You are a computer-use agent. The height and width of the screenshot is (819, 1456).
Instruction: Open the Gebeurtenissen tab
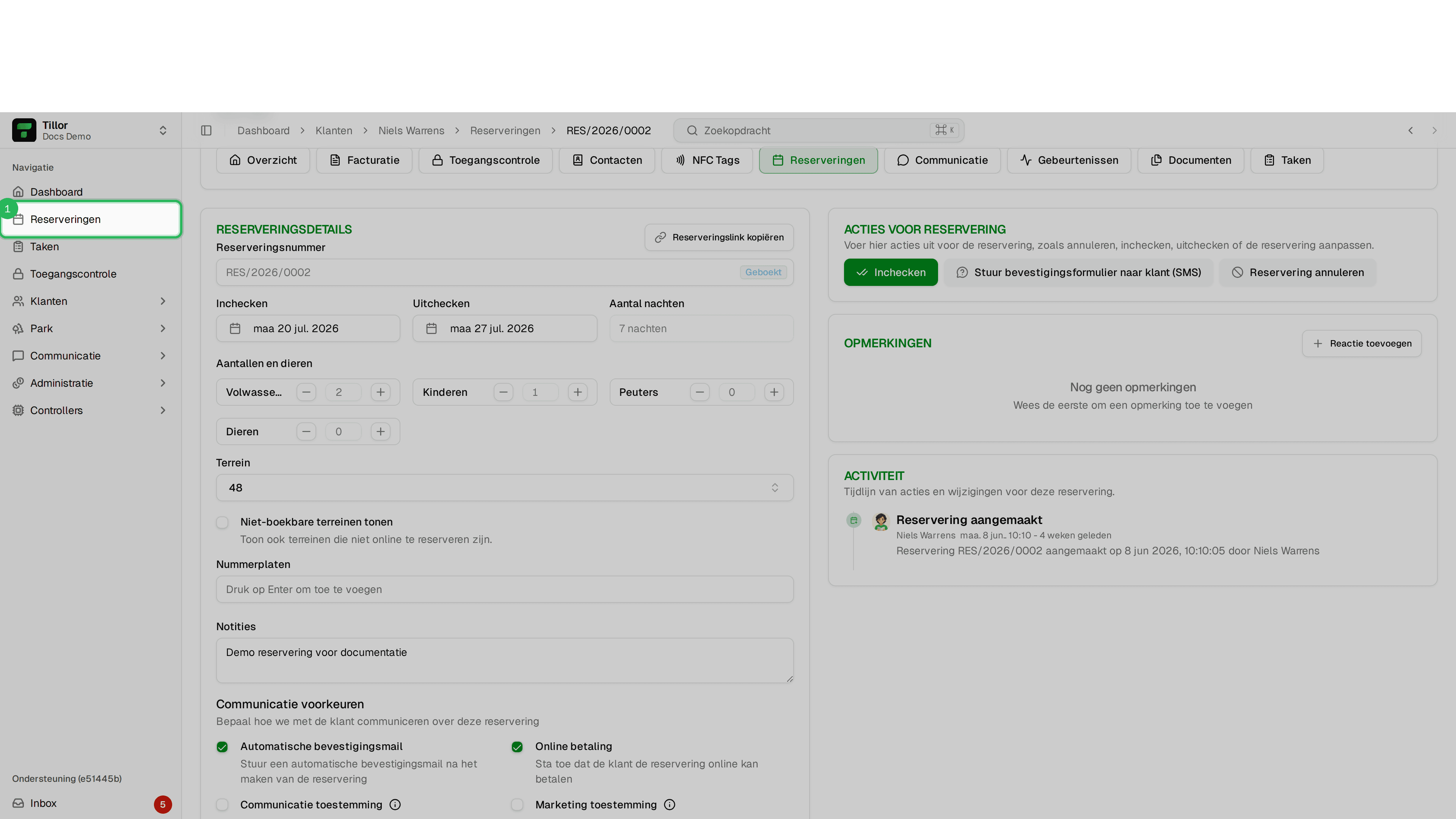(1069, 160)
